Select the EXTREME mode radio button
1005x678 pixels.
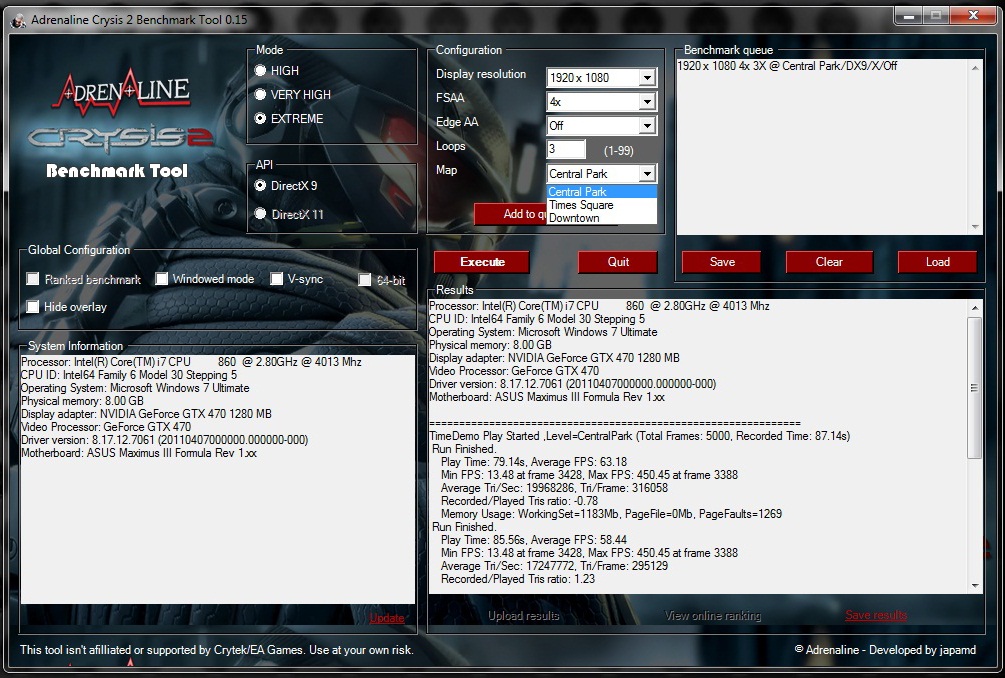pyautogui.click(x=260, y=119)
